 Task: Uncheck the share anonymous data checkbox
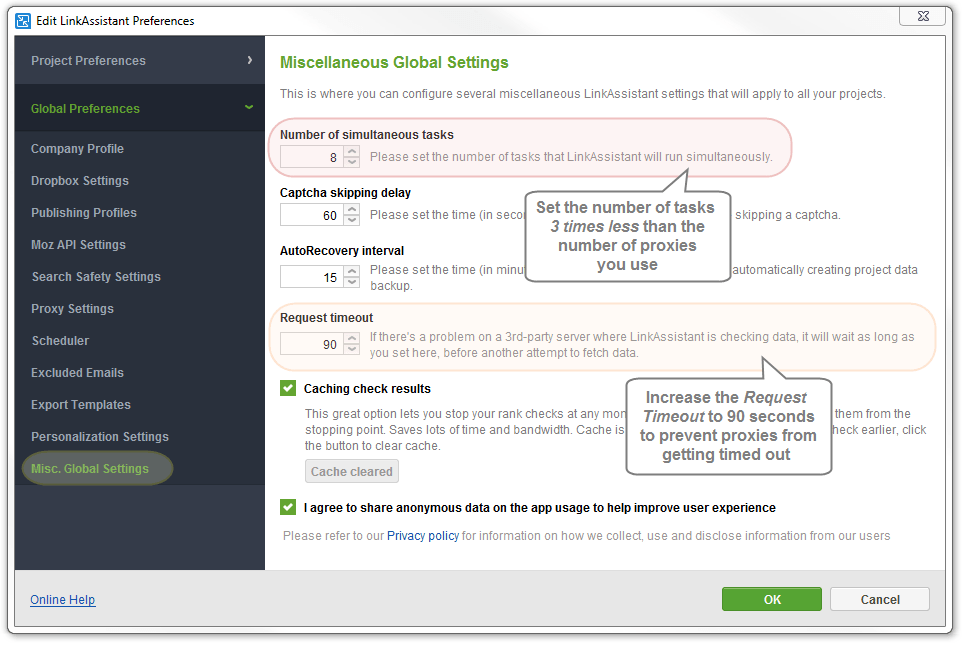[288, 507]
